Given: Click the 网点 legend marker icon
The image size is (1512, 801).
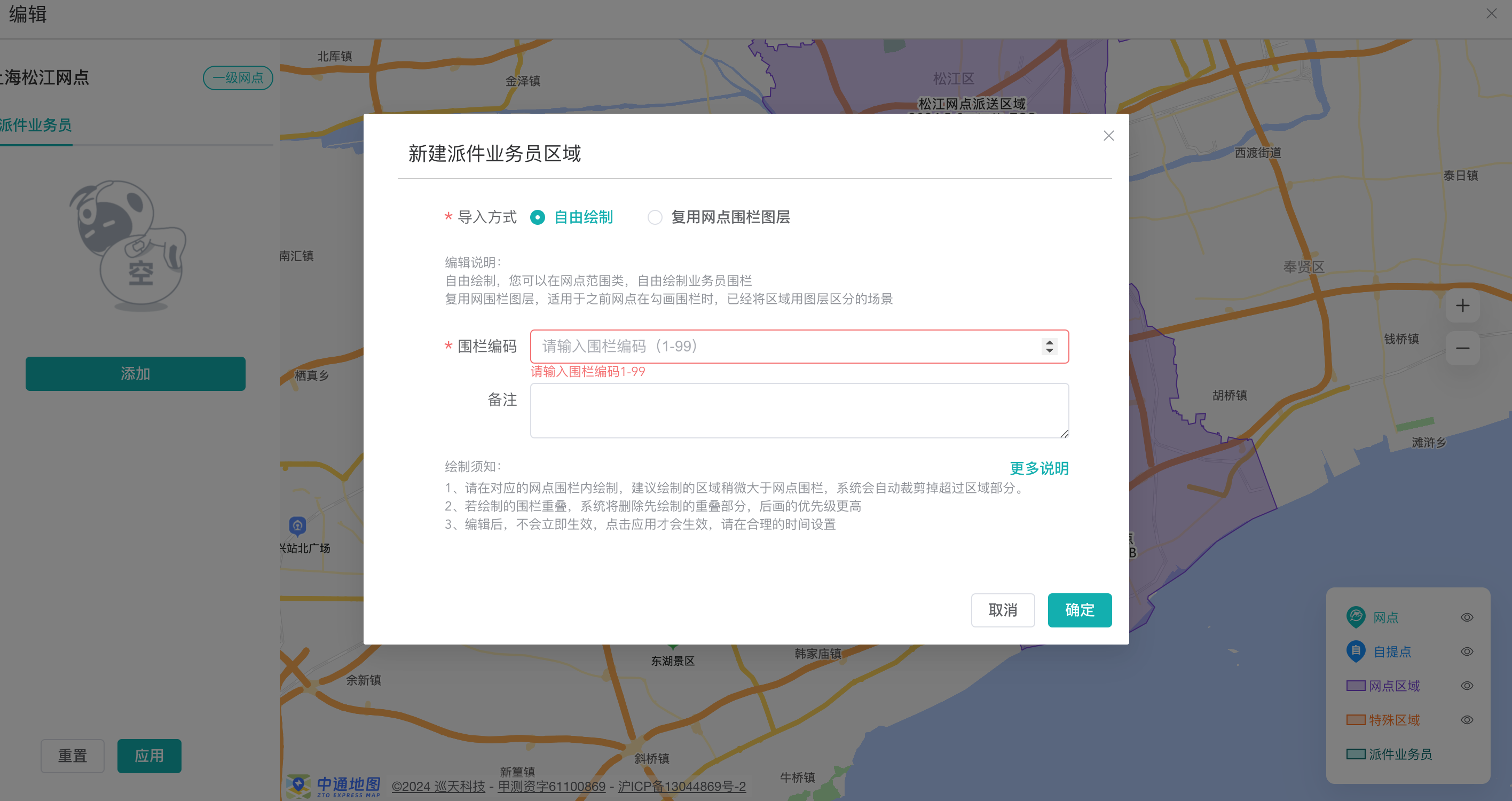Looking at the screenshot, I should 1355,617.
